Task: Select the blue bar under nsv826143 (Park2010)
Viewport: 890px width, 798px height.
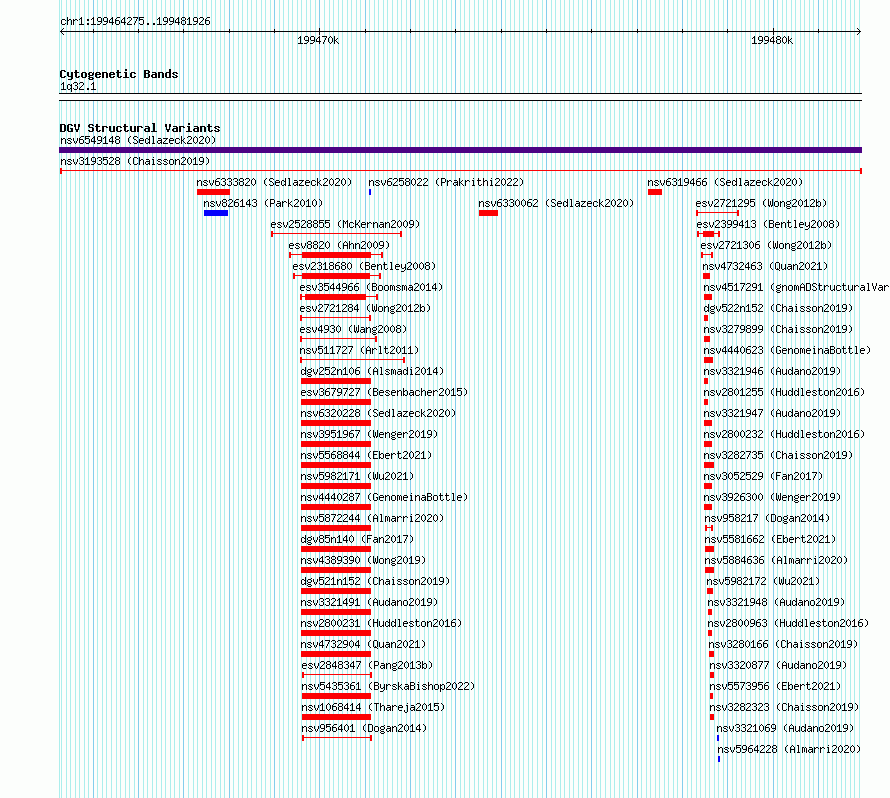Action: [x=216, y=213]
